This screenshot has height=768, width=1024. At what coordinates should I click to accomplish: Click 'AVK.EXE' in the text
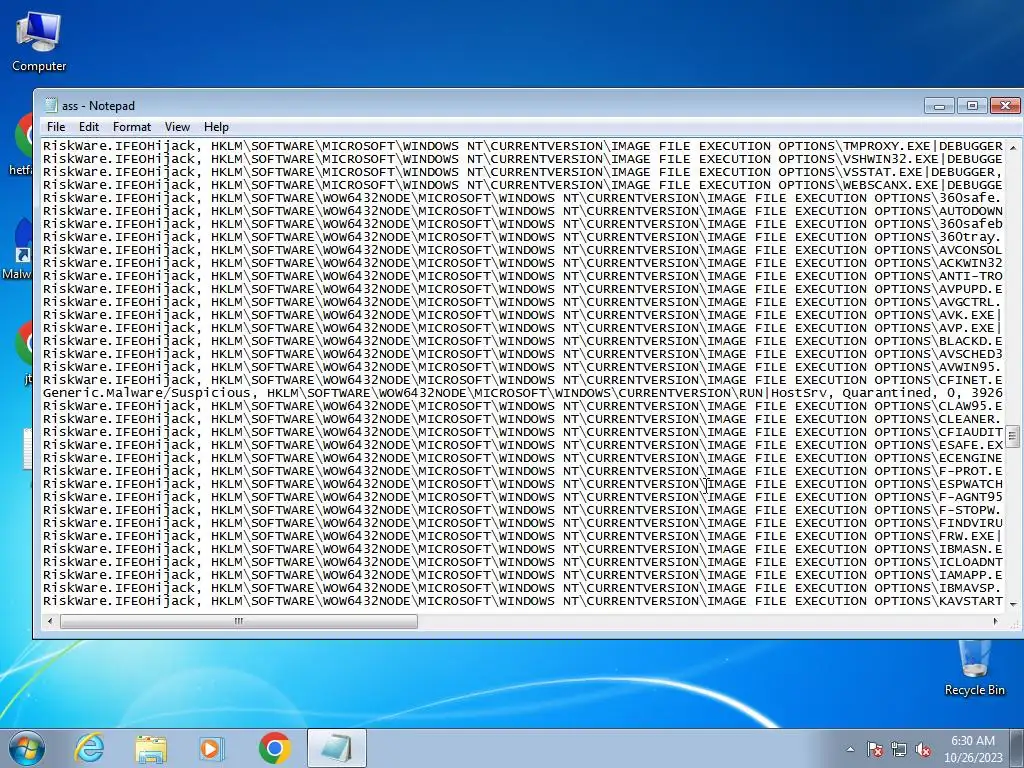pyautogui.click(x=967, y=315)
